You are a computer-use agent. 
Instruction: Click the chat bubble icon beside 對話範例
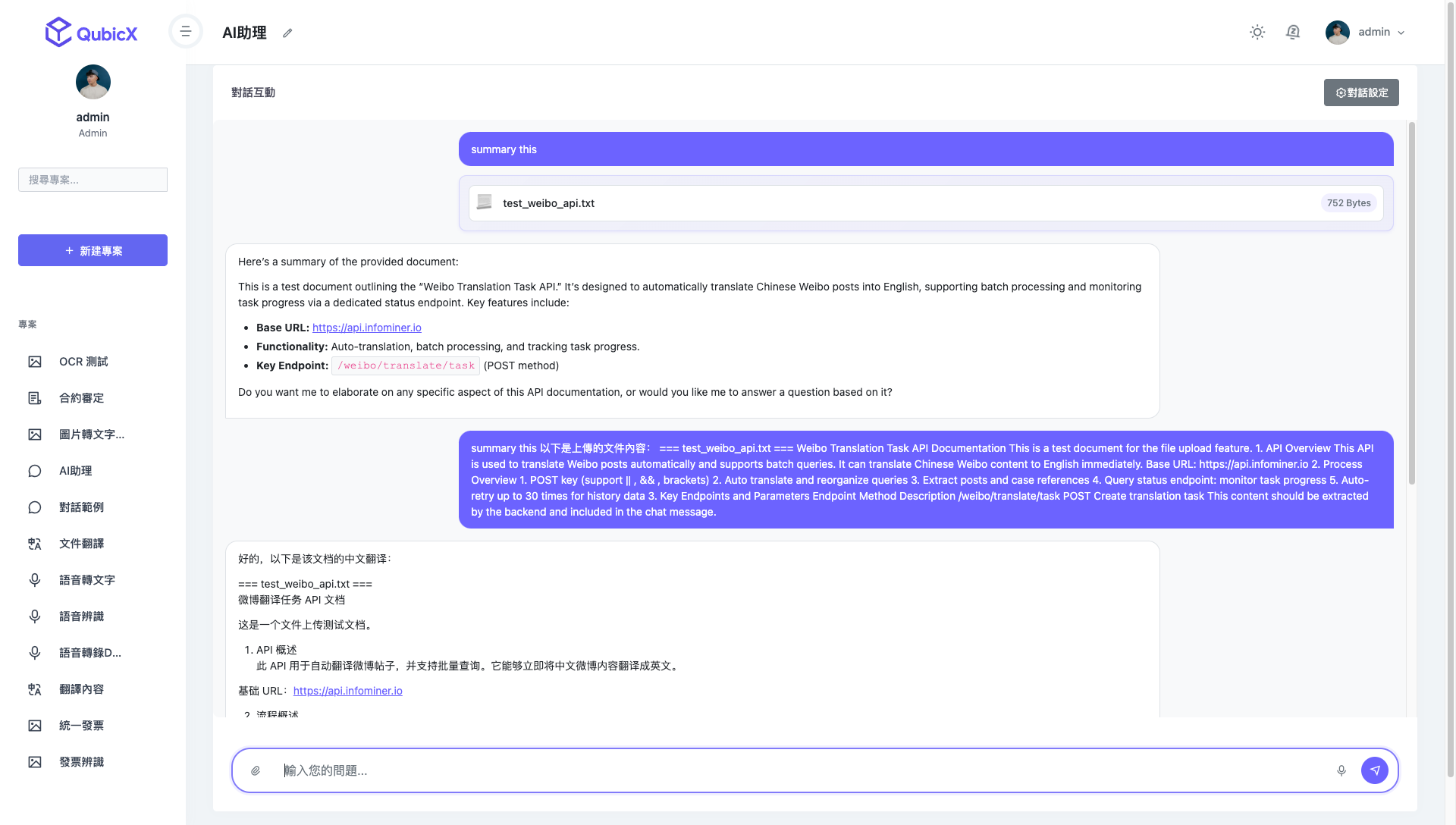[x=35, y=507]
